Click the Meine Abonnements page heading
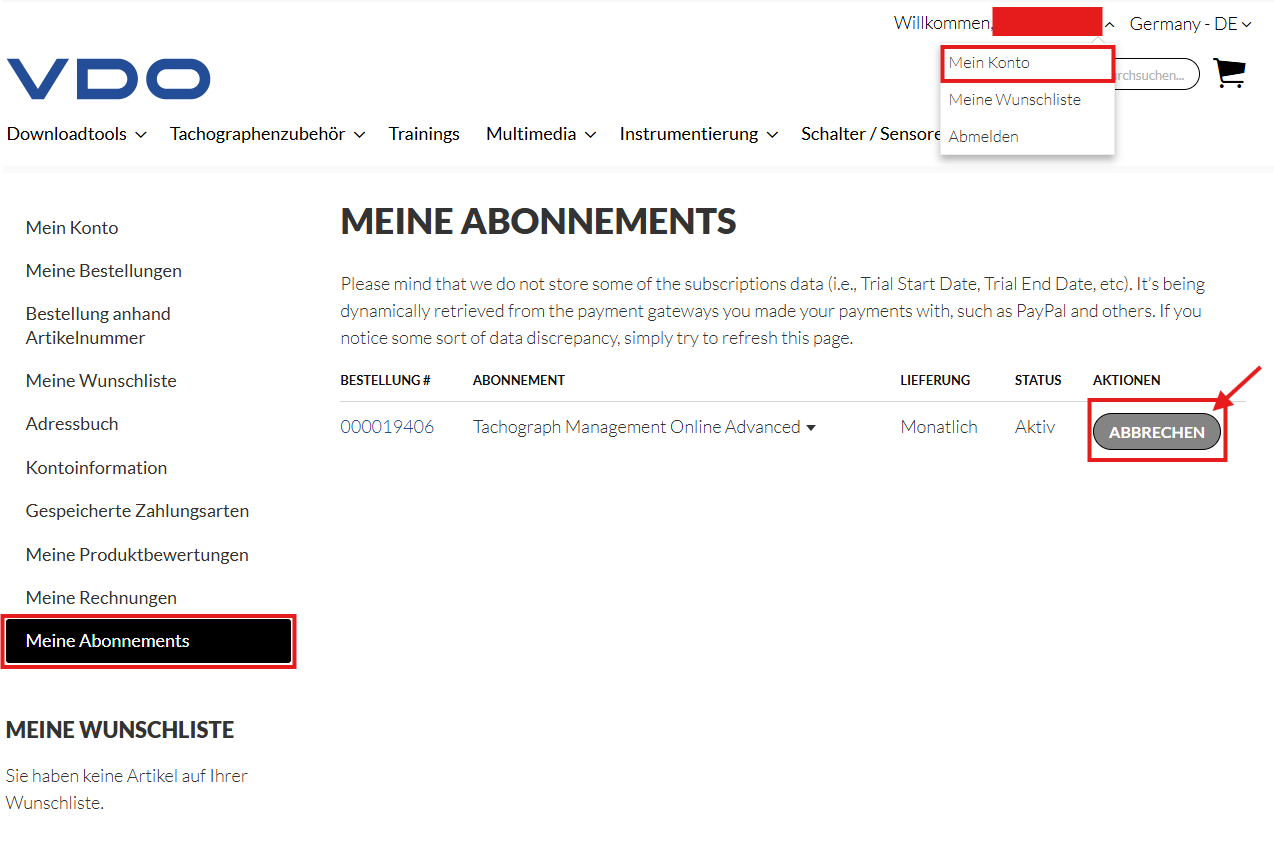Viewport: 1274px width, 860px height. 538,221
